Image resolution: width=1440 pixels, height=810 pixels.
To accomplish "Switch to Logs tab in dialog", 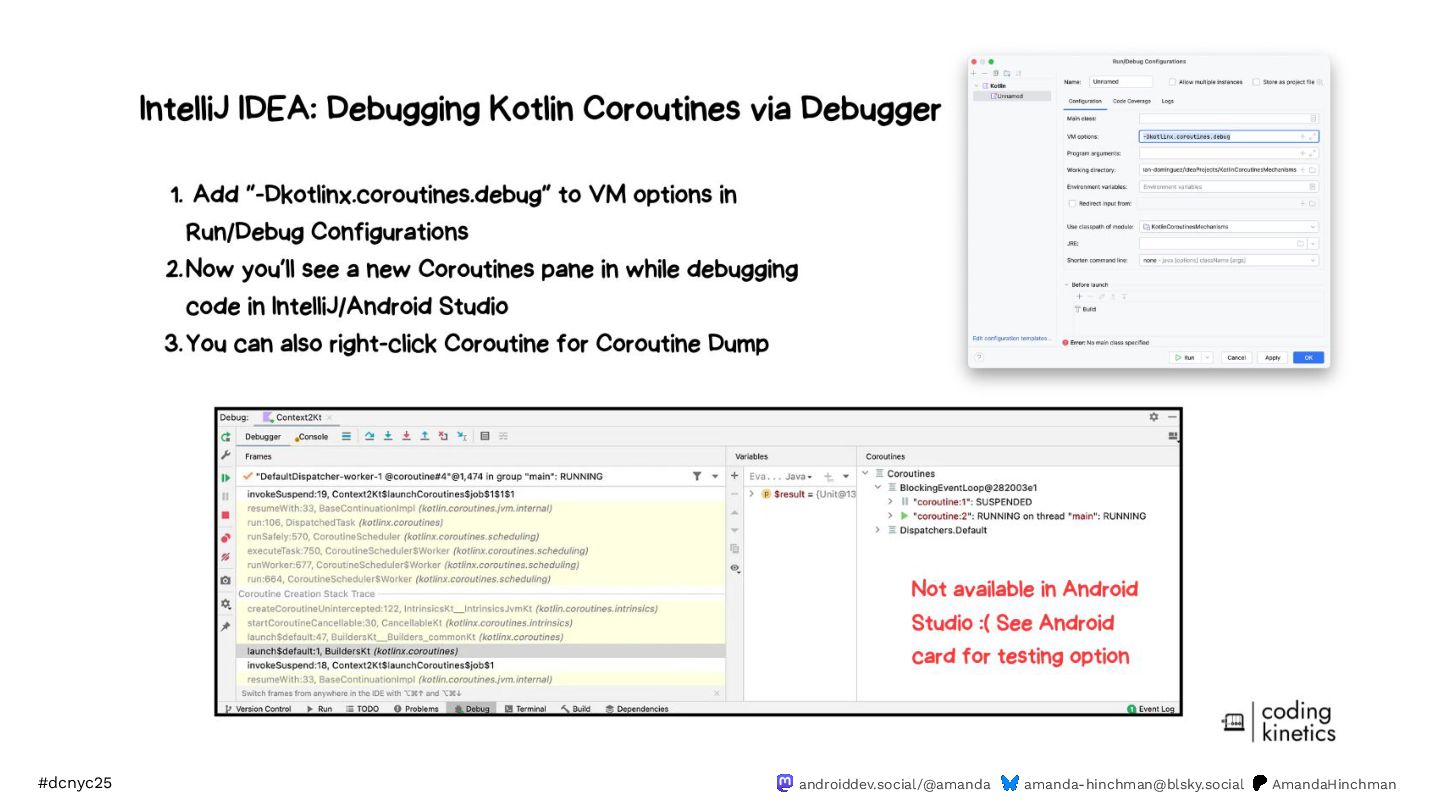I will click(1167, 101).
